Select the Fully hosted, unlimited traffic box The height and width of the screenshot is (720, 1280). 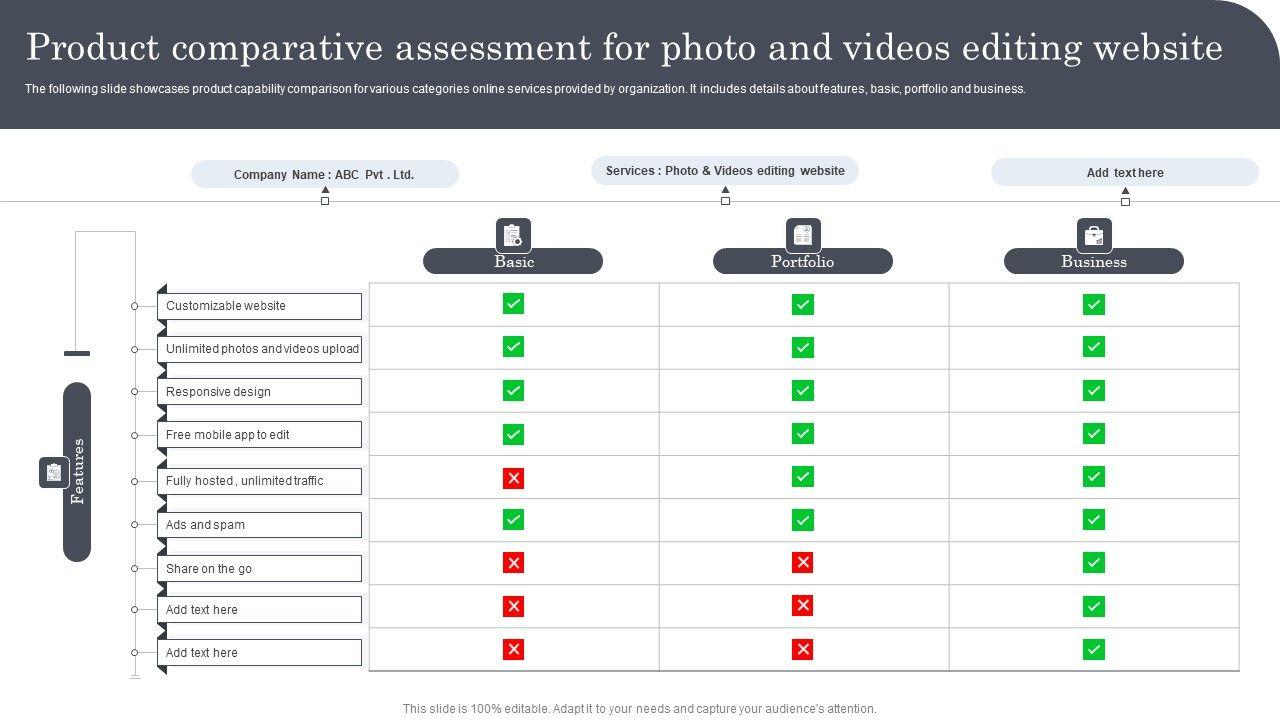click(260, 481)
